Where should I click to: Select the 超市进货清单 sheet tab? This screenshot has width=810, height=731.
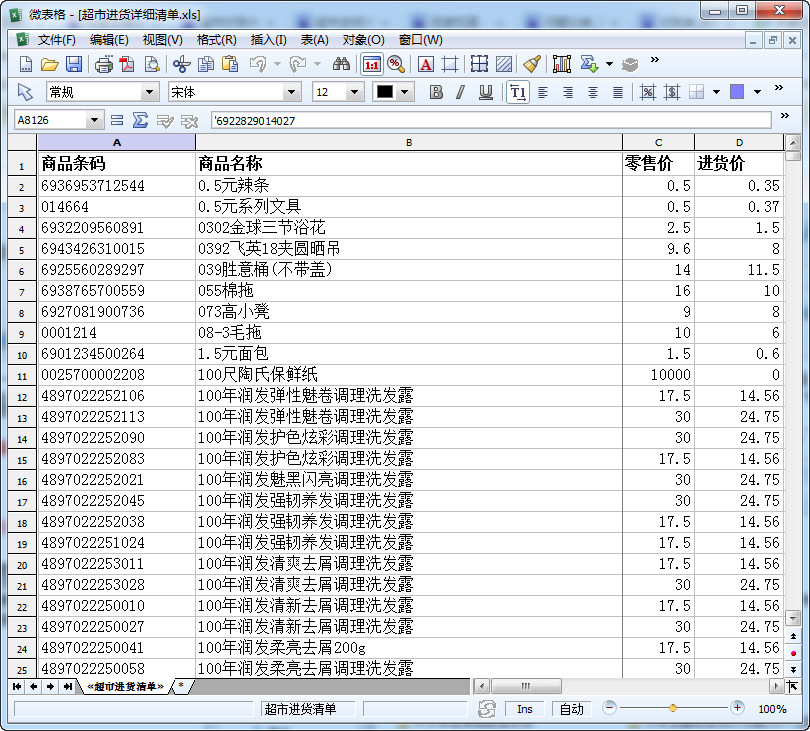pyautogui.click(x=125, y=687)
